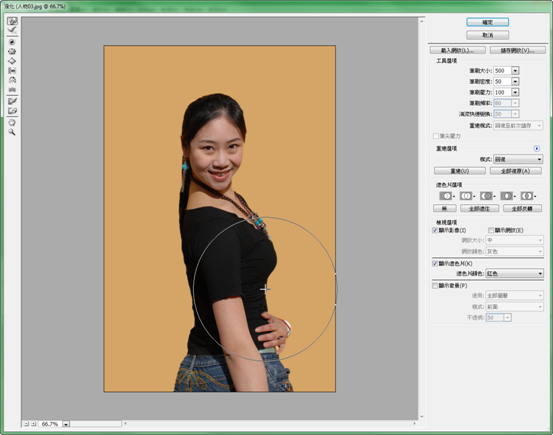Select the Hand tool
This screenshot has height=435, width=553.
tap(12, 123)
